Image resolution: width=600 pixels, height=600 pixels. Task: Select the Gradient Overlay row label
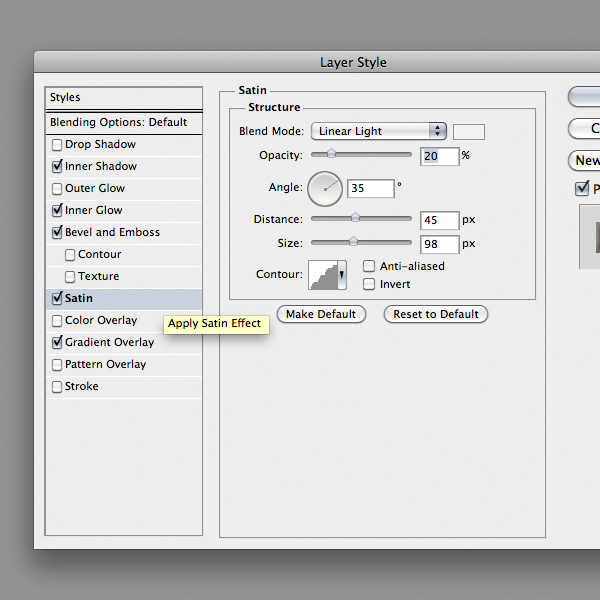pos(109,342)
